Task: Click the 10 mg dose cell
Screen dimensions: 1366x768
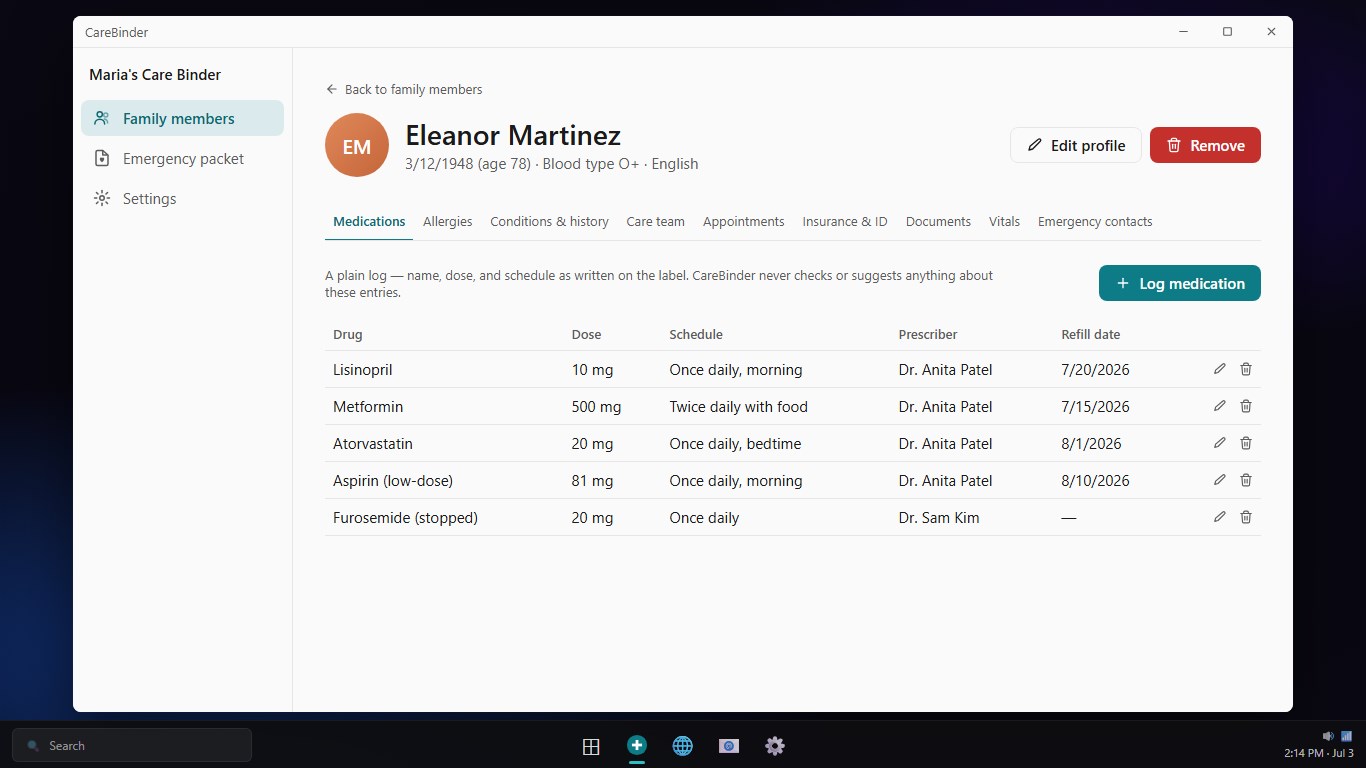Action: 592,369
